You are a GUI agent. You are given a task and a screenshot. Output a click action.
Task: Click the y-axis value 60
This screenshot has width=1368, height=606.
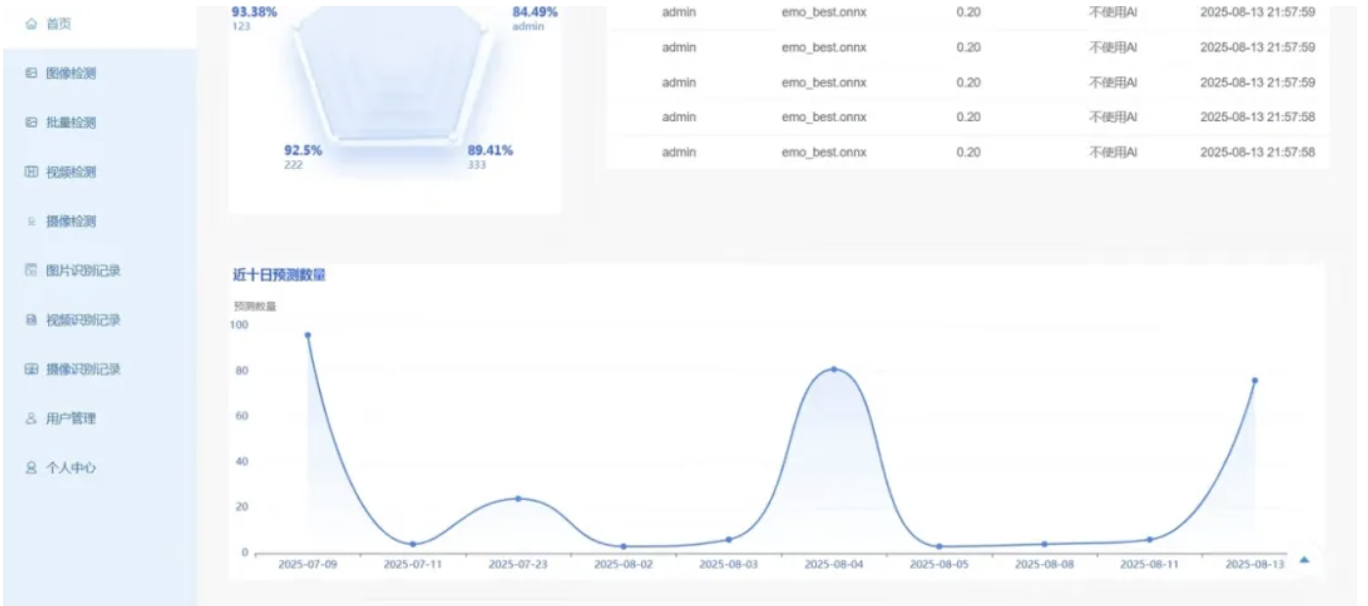click(x=241, y=415)
